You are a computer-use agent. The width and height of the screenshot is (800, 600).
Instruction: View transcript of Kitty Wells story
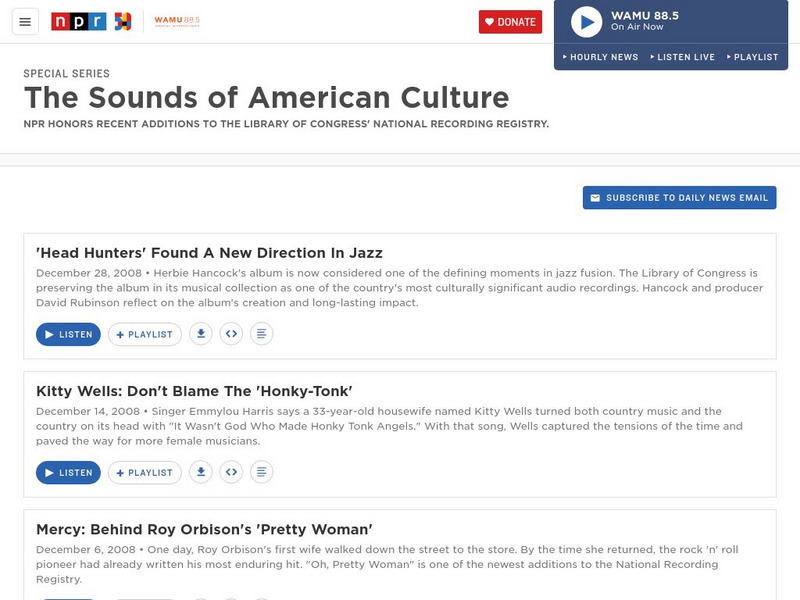click(261, 472)
